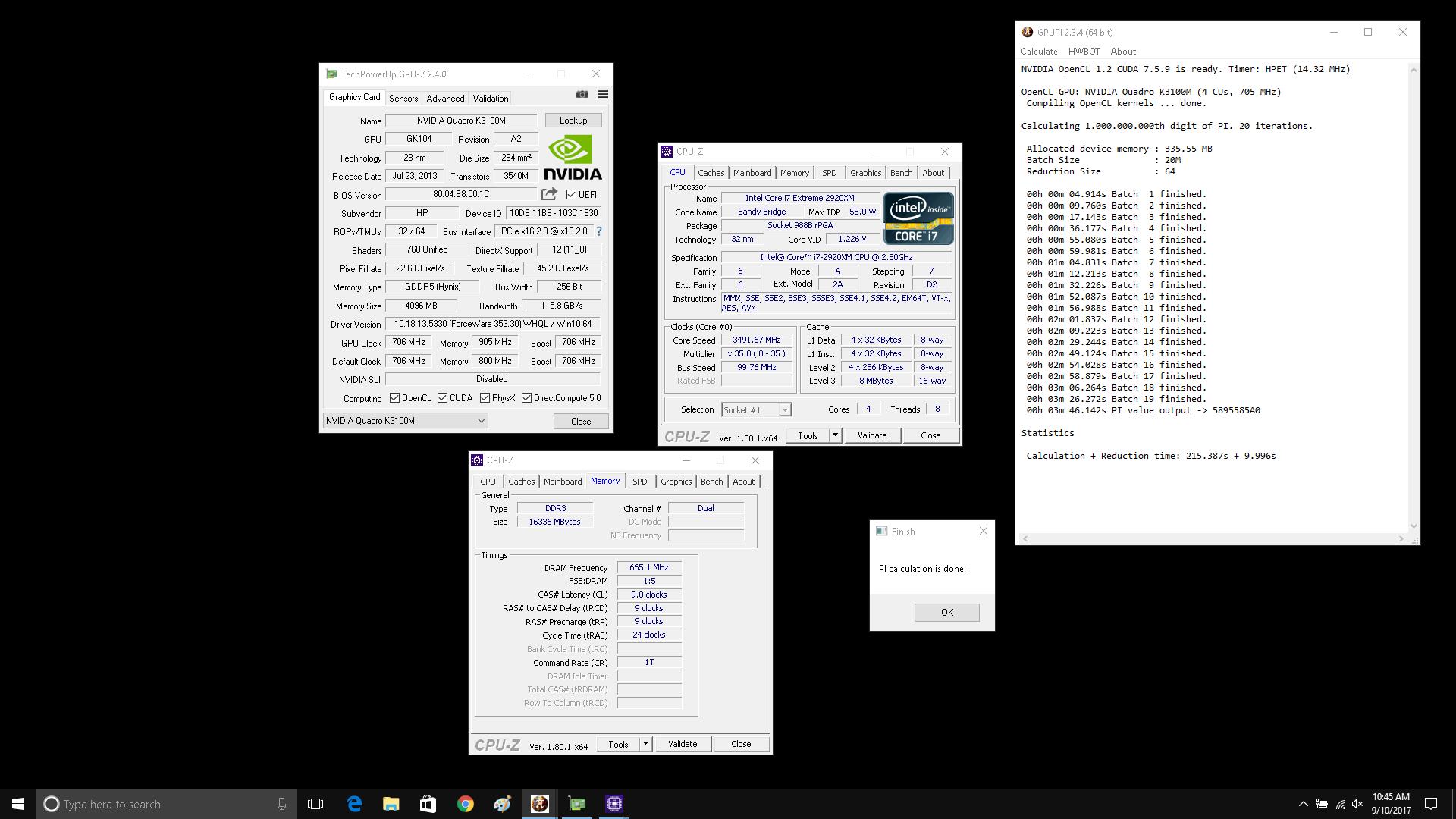Screen dimensions: 1456x819
Task: Take GPU-Z screenshot with camera icon
Action: 582,94
